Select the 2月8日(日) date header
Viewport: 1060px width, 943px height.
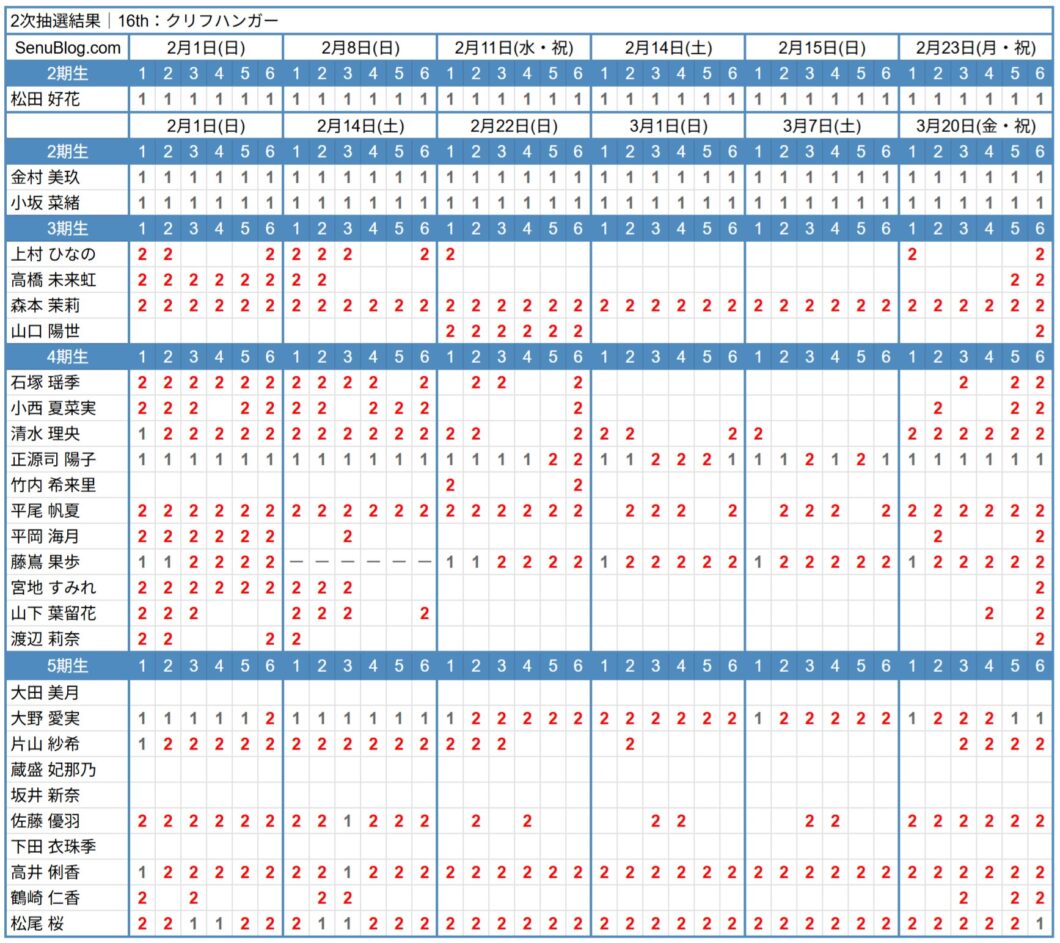[360, 48]
